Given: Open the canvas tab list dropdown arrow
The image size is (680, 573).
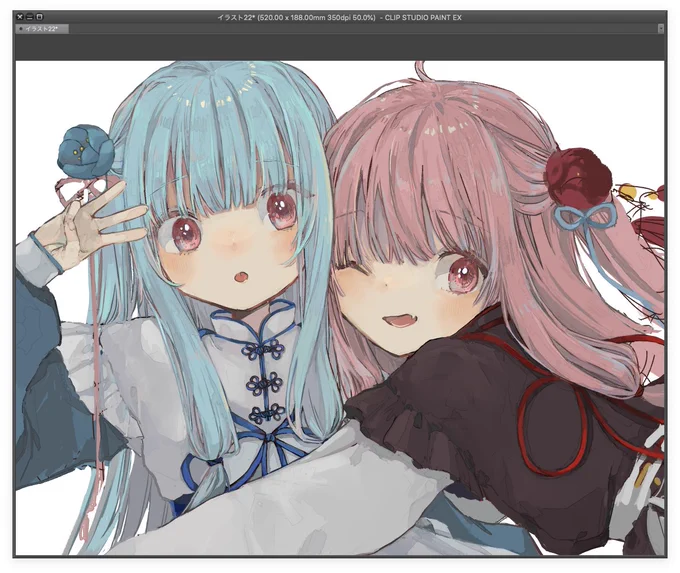Looking at the screenshot, I should tap(660, 29).
